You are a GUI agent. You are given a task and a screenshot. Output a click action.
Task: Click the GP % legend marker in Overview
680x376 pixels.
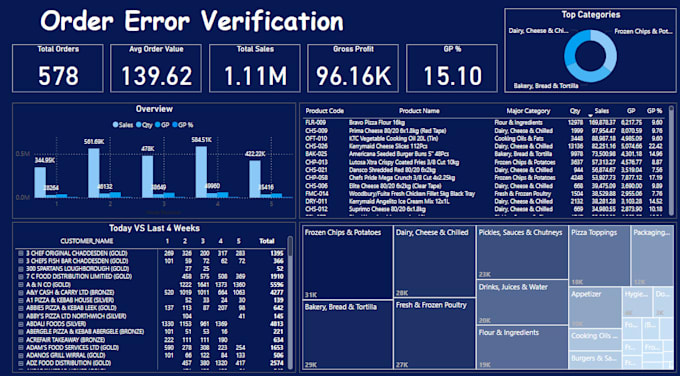pyautogui.click(x=174, y=125)
